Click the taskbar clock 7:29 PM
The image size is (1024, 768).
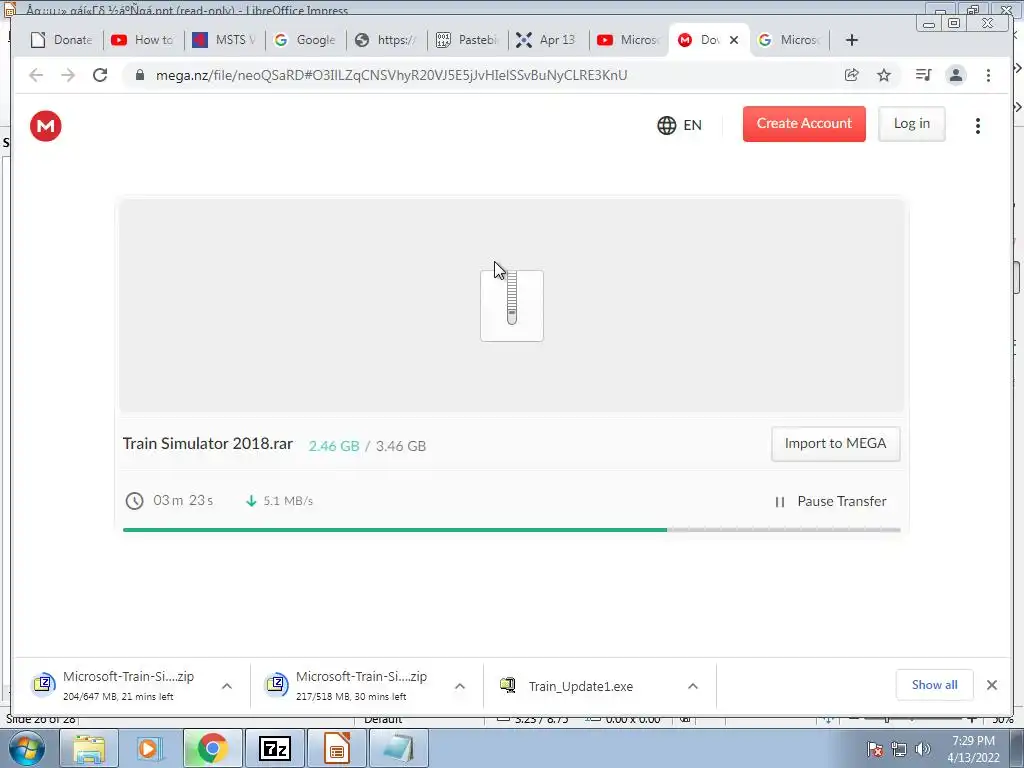tap(973, 748)
